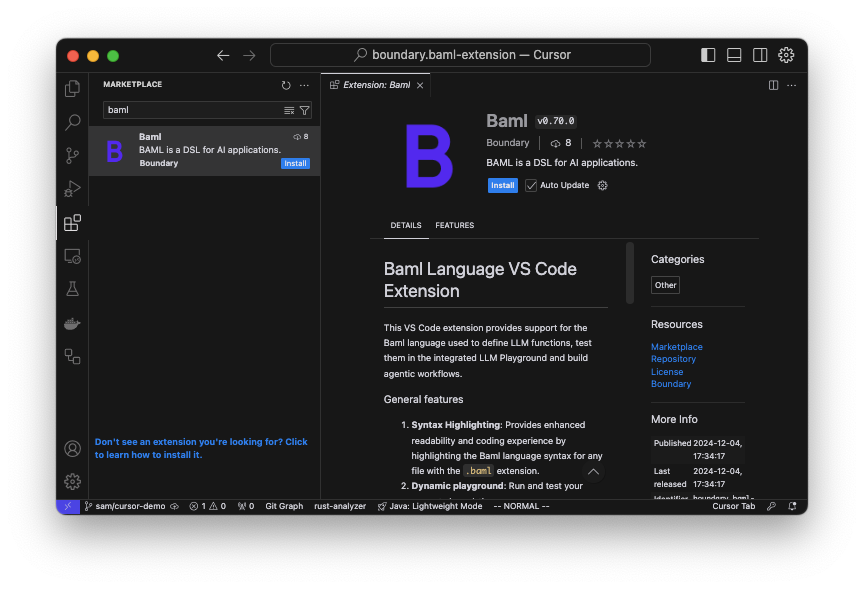Open Remote Explorer view

point(72,256)
